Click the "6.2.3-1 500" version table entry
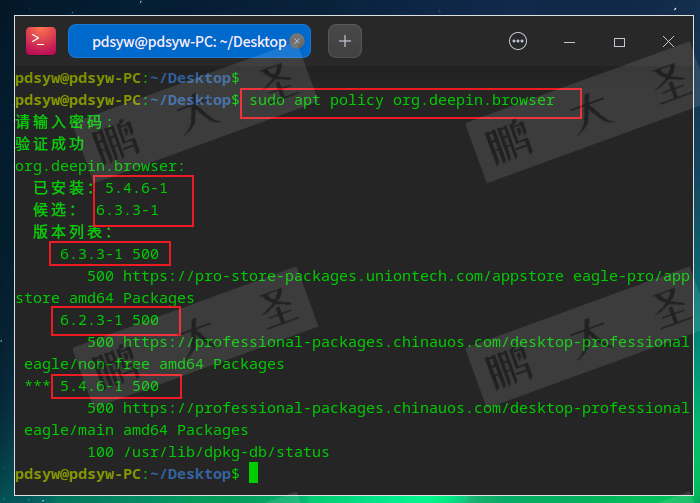Viewport: 700px width, 503px height. [109, 320]
